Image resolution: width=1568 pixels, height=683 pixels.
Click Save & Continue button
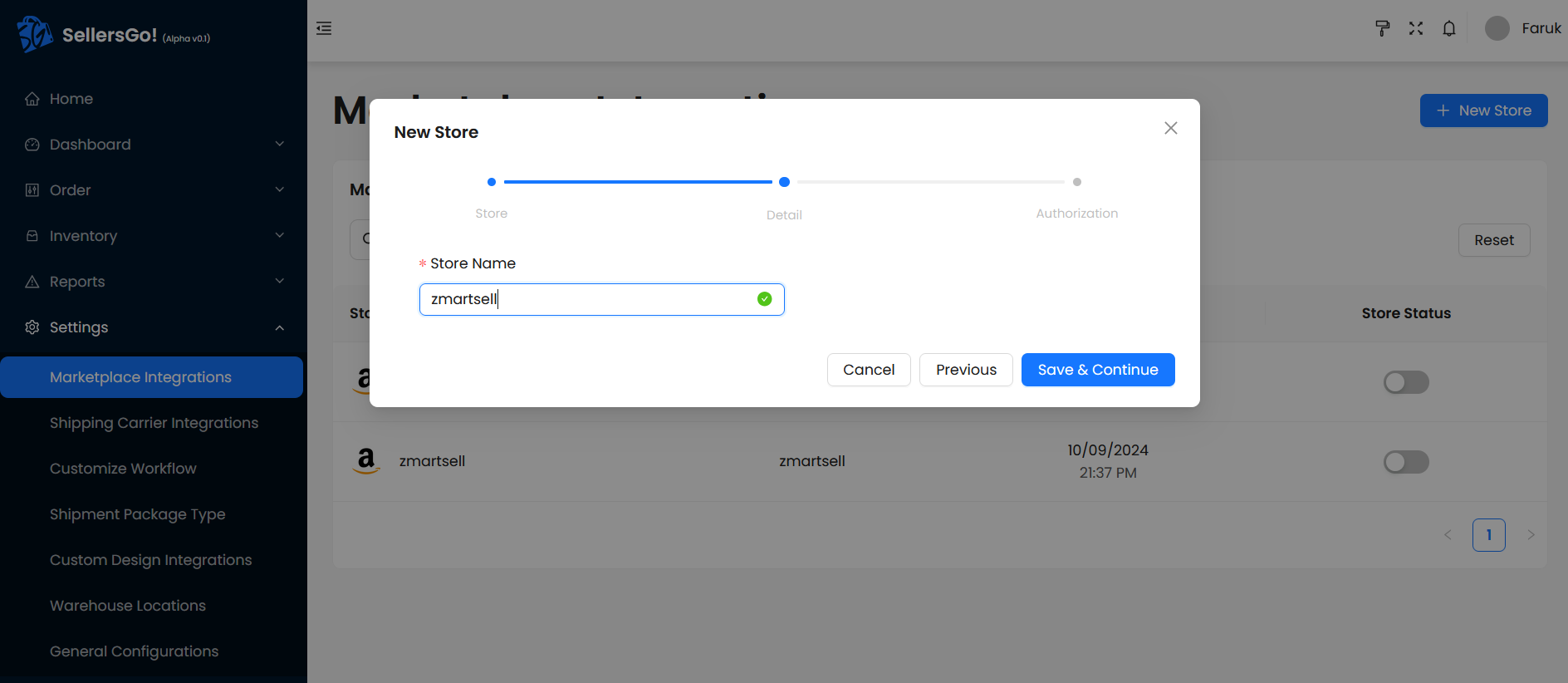pos(1097,370)
